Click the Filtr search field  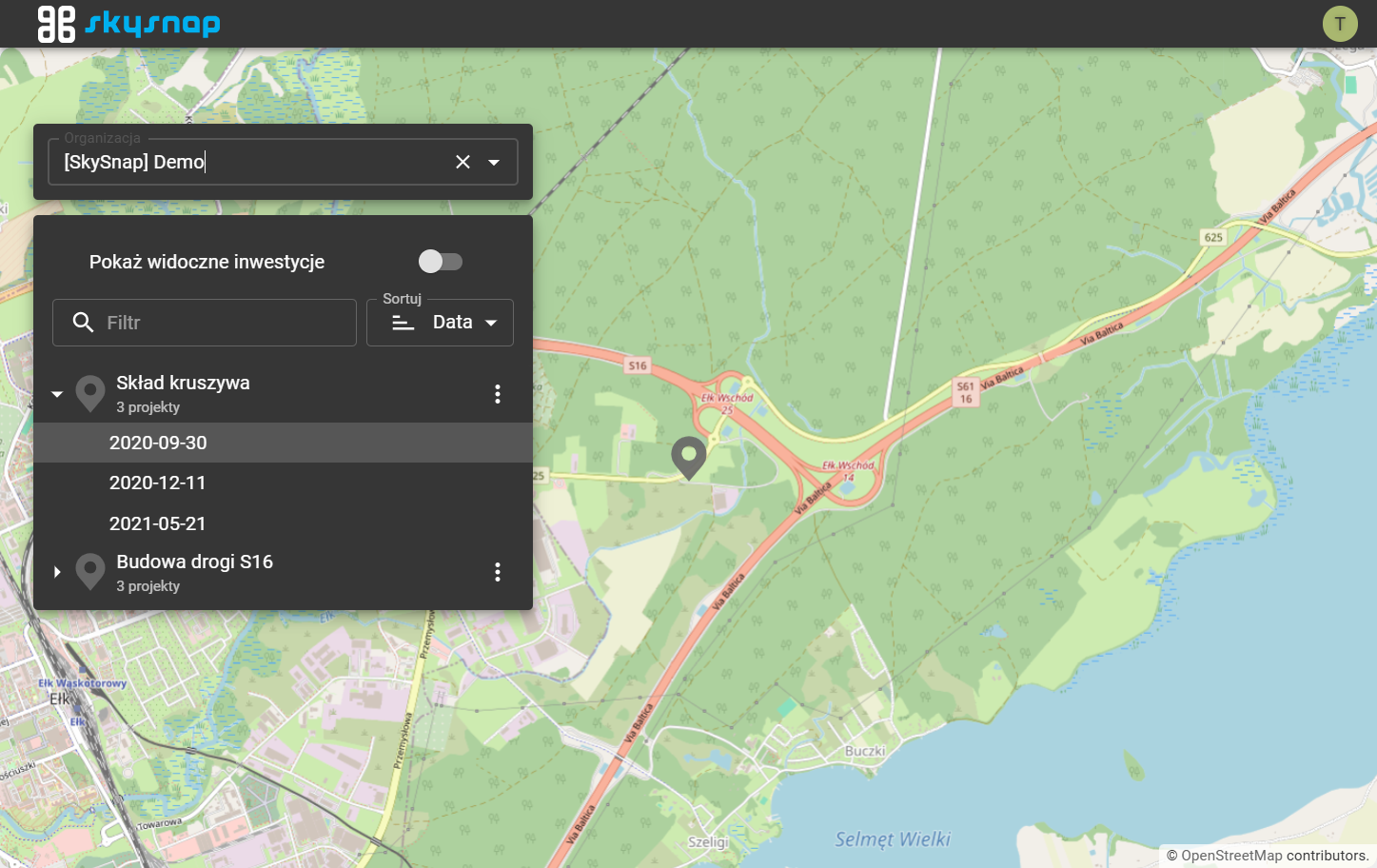pos(205,323)
